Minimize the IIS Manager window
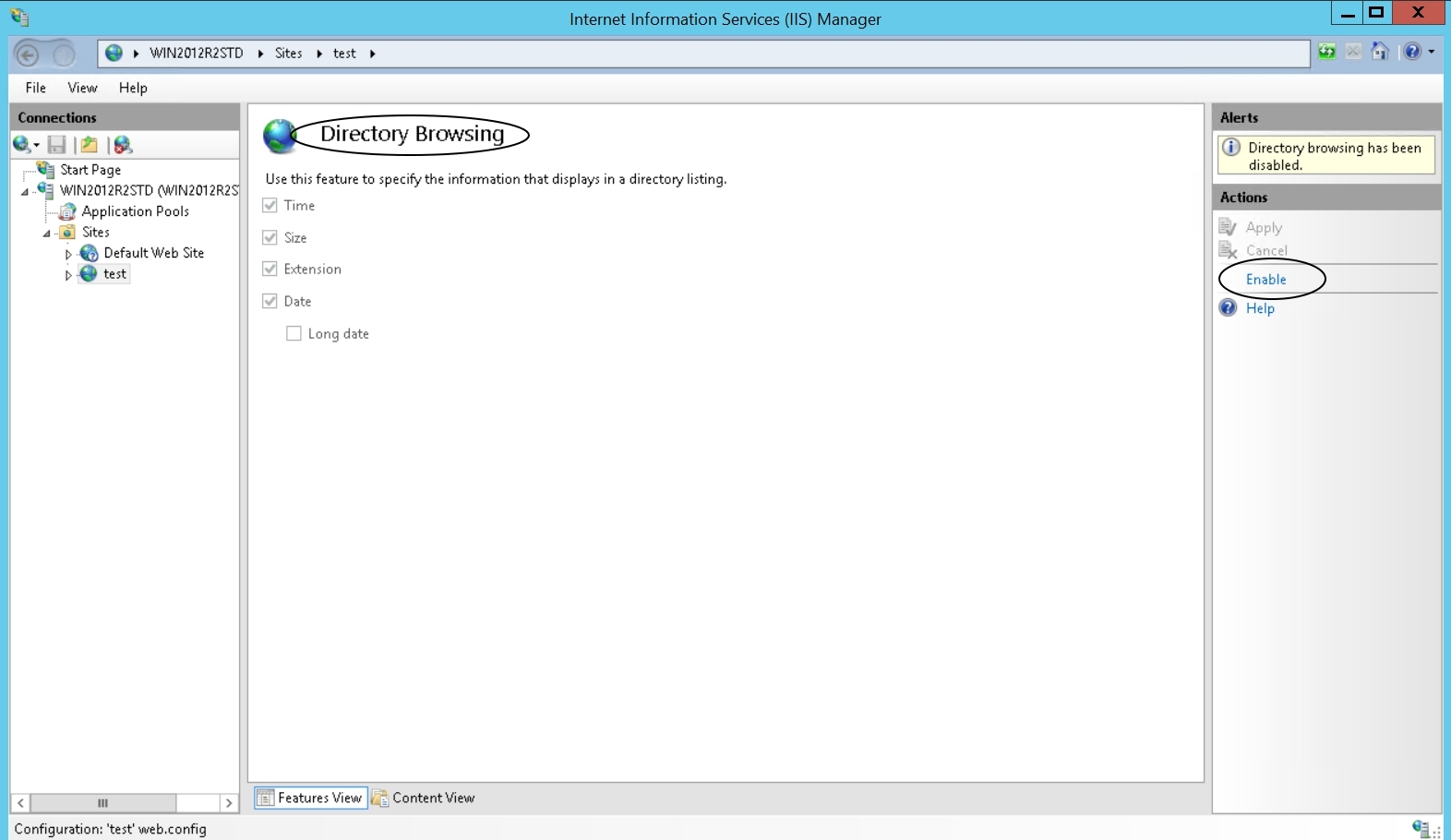 [x=1348, y=13]
